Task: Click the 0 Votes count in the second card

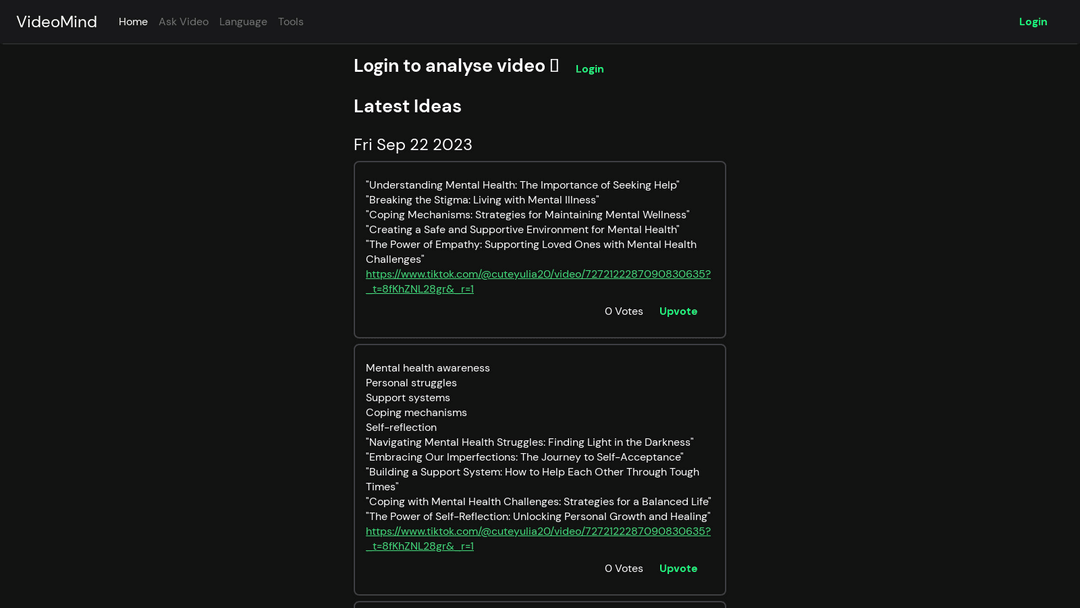Action: 624,568
